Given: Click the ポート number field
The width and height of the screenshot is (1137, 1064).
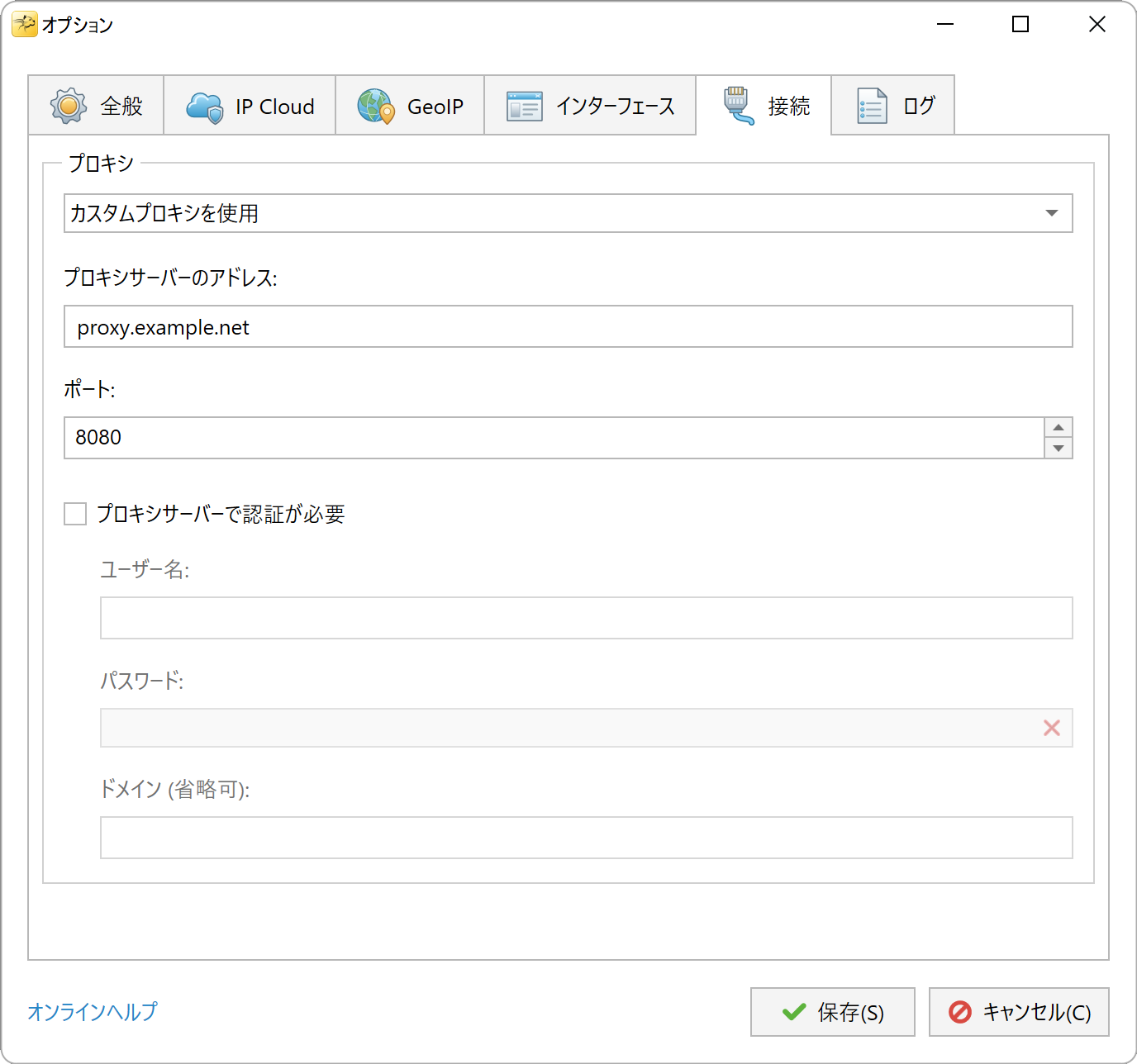Looking at the screenshot, I should [554, 438].
